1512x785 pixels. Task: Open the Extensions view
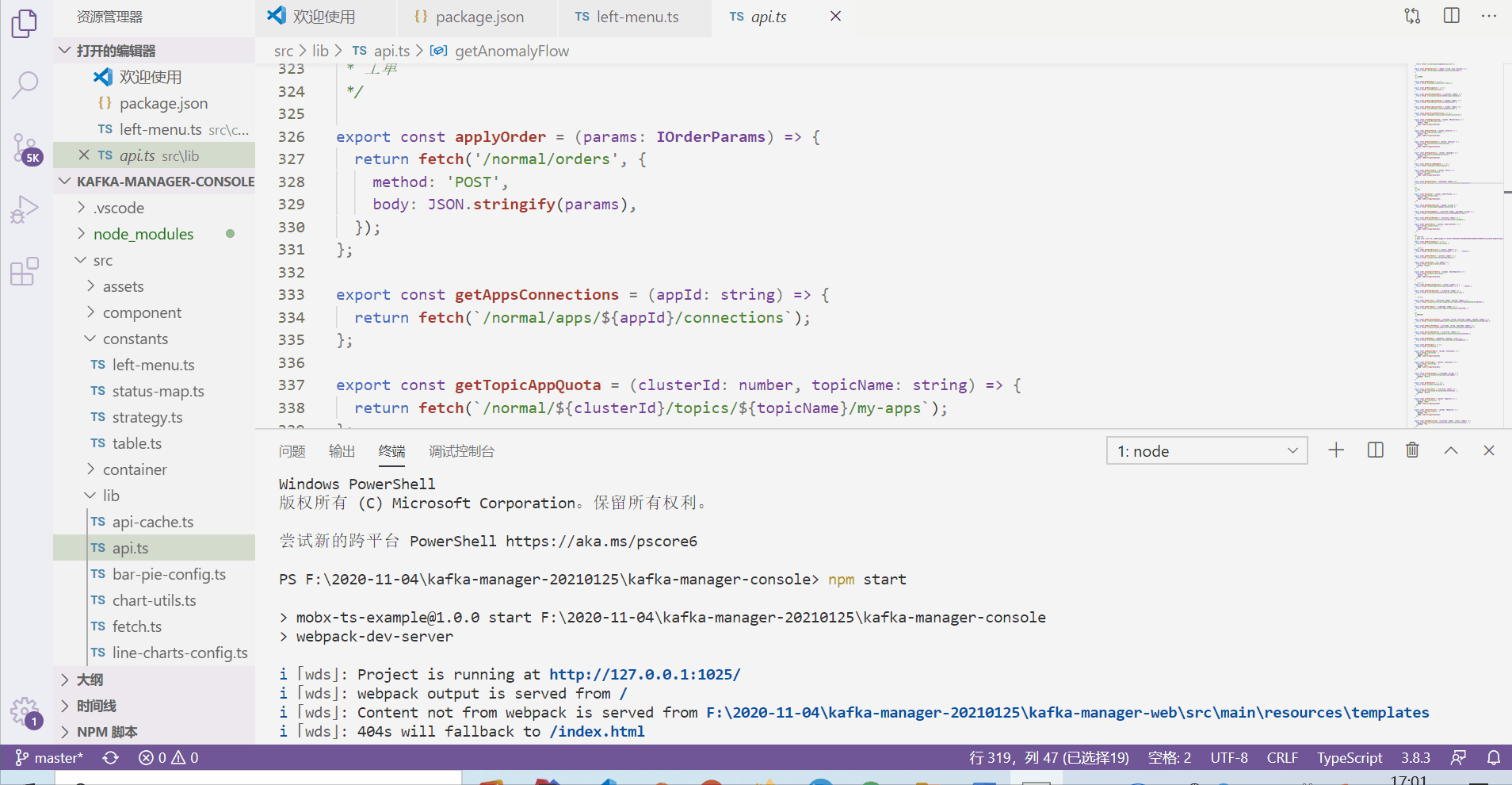25,271
